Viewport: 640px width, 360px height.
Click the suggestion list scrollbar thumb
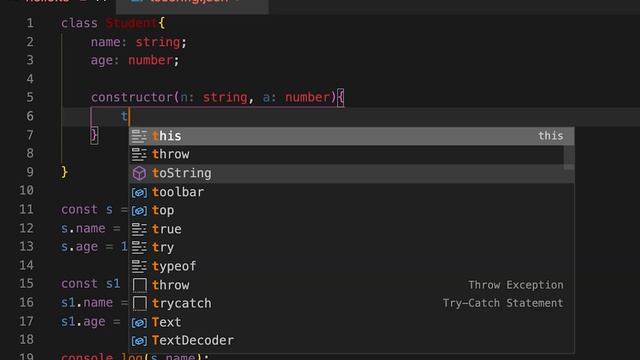[x=569, y=158]
